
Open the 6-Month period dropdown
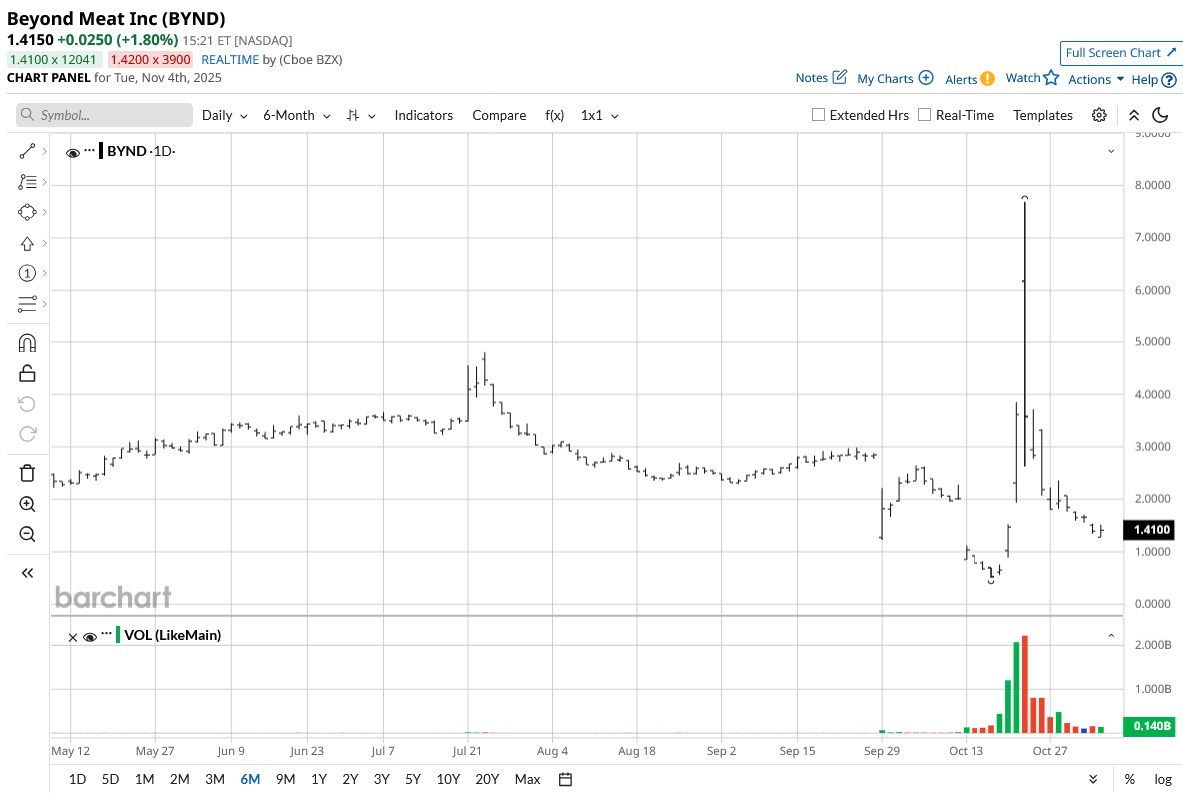tap(297, 115)
